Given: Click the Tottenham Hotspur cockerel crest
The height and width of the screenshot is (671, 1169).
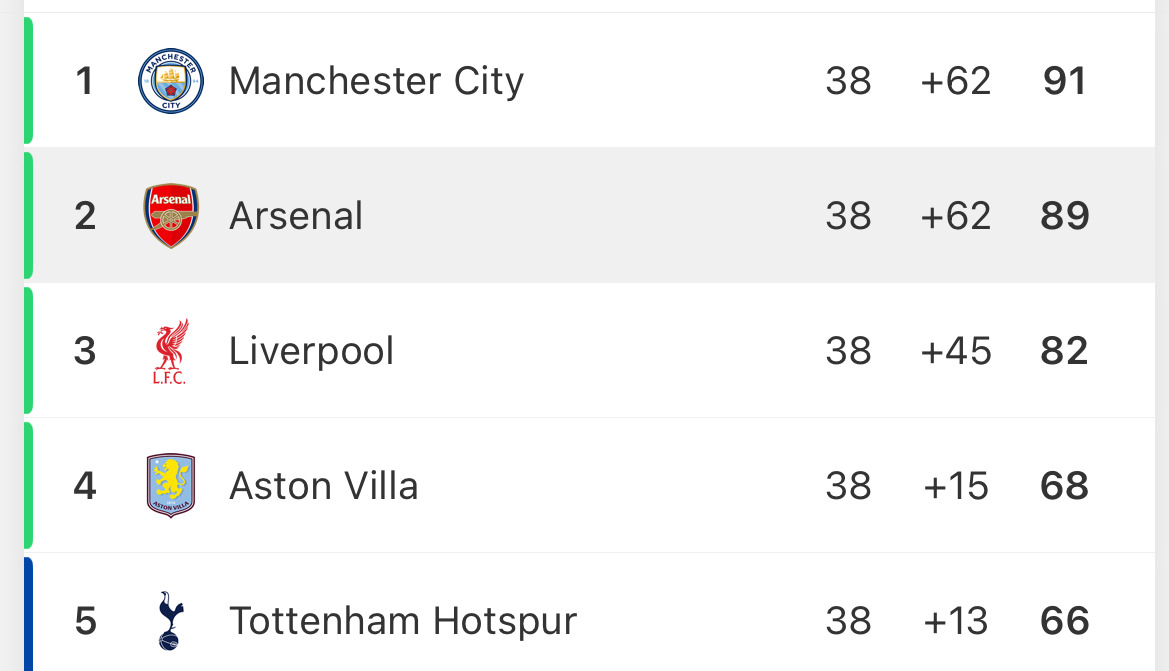Looking at the screenshot, I should [171, 620].
